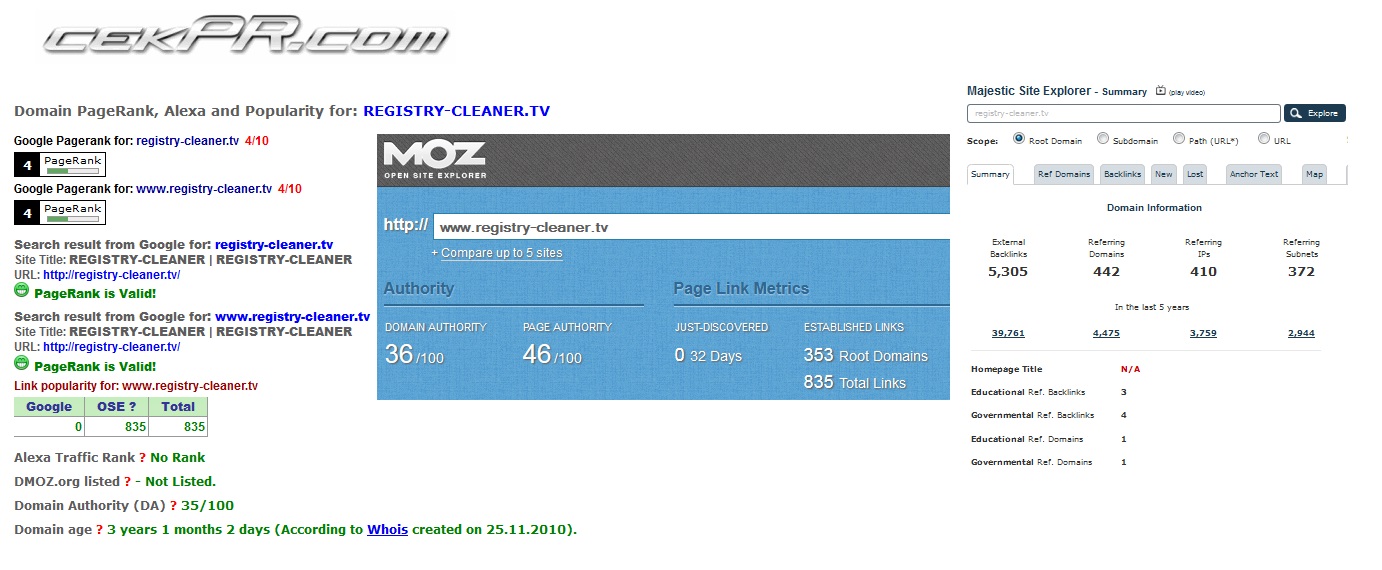Image resolution: width=1382 pixels, height=570 pixels.
Task: Click the 'Not Listed.' DMOZ result text
Action: coord(180,481)
